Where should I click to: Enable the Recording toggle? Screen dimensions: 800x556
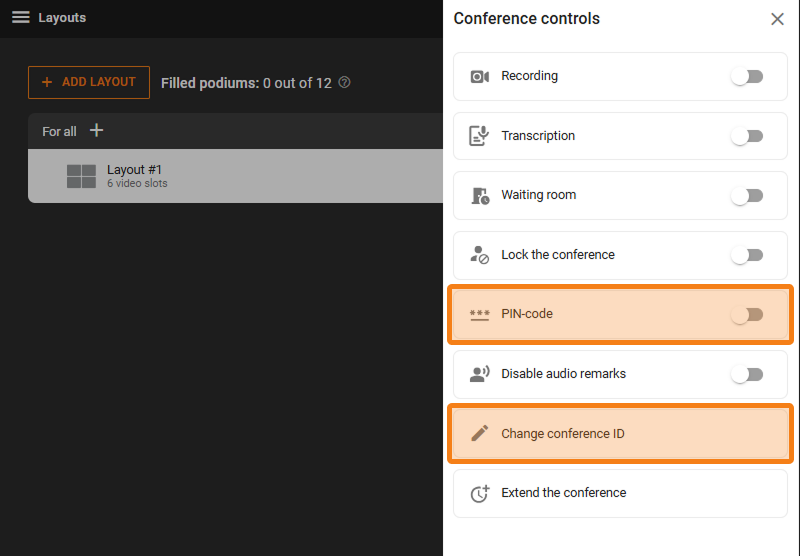click(747, 77)
